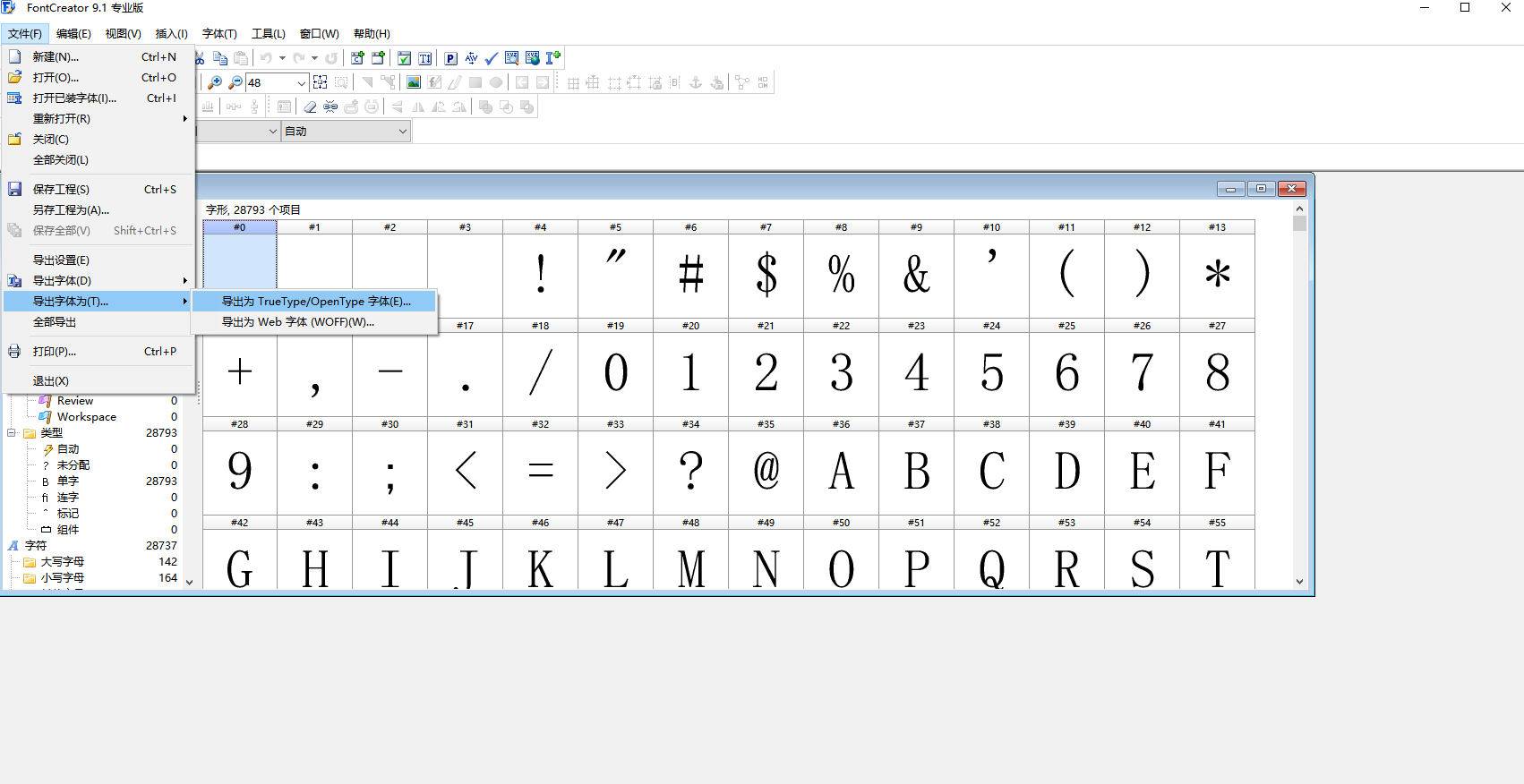Image resolution: width=1524 pixels, height=784 pixels.
Task: Click the floppy disk icon beside 保存工程(S)
Action: pos(14,189)
